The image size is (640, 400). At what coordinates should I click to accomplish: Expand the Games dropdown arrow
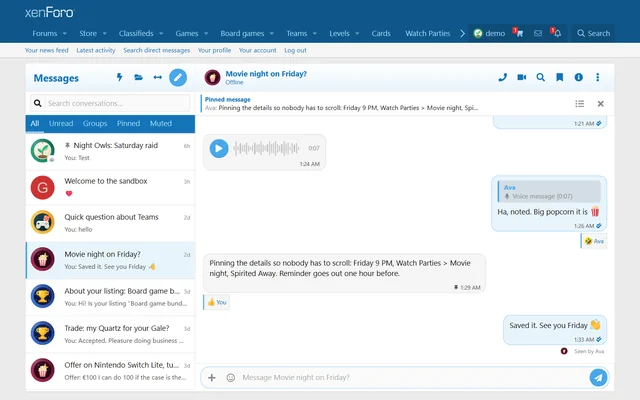click(x=206, y=33)
